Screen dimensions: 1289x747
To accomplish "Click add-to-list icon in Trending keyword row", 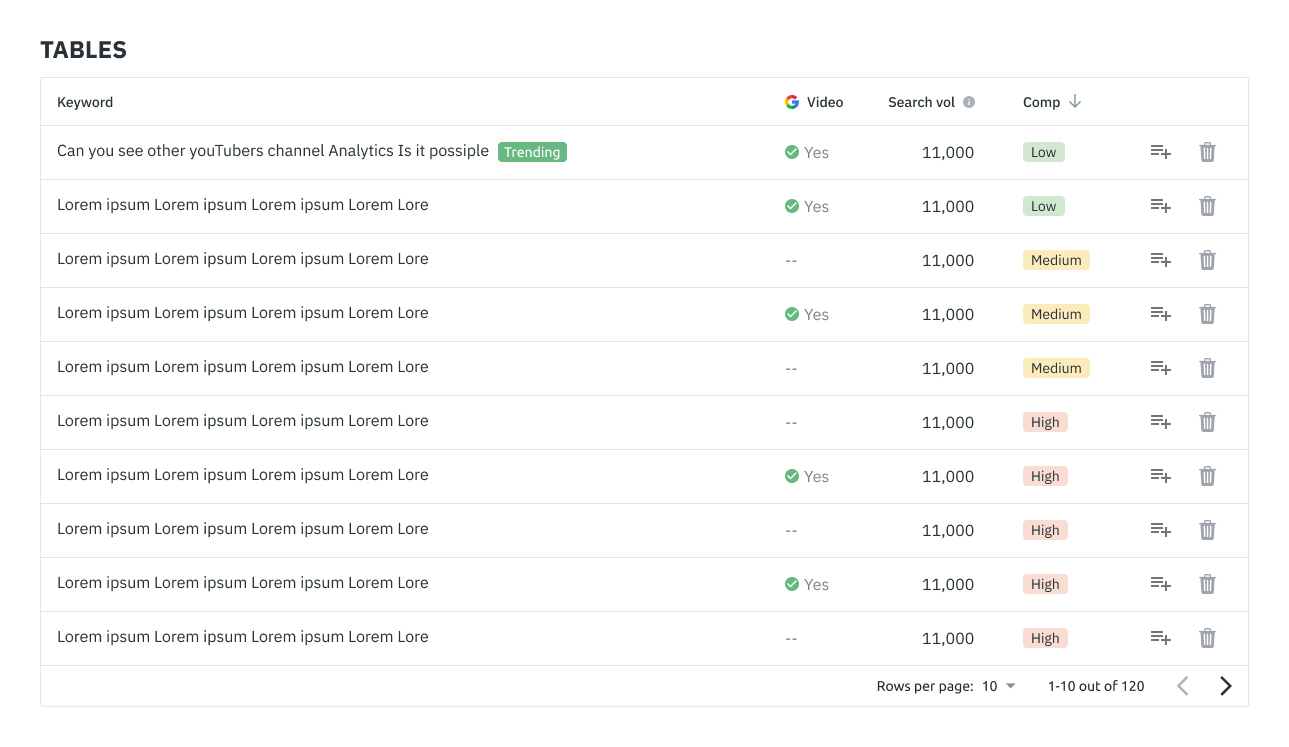I will click(x=1160, y=152).
